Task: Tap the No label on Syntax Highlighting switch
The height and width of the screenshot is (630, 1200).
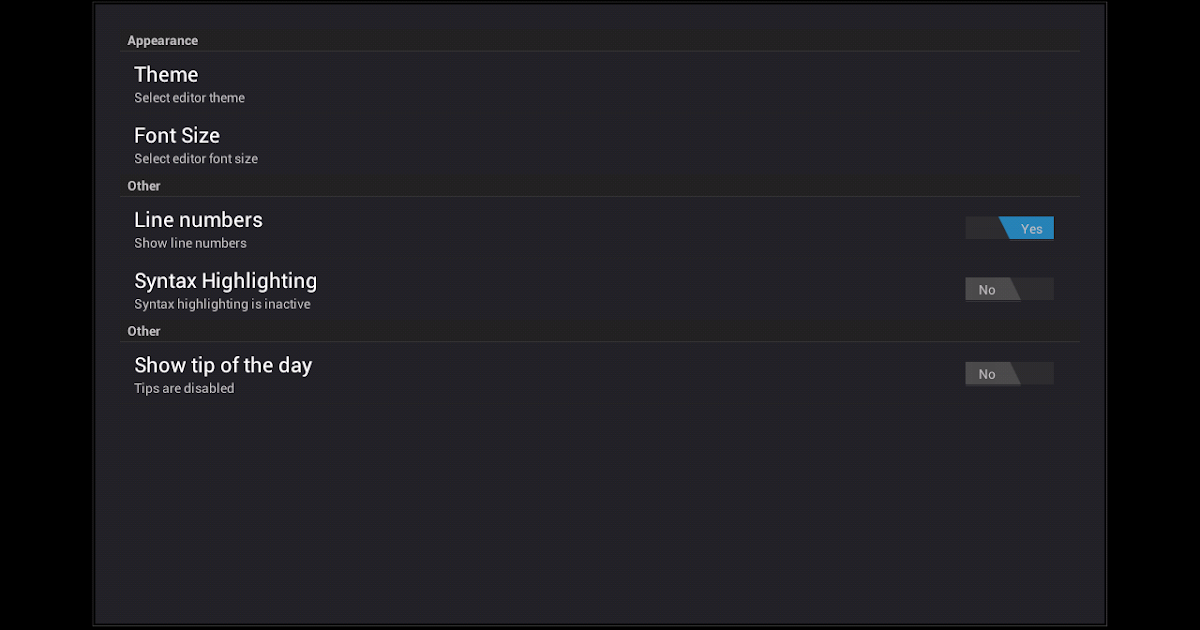Action: 987,289
